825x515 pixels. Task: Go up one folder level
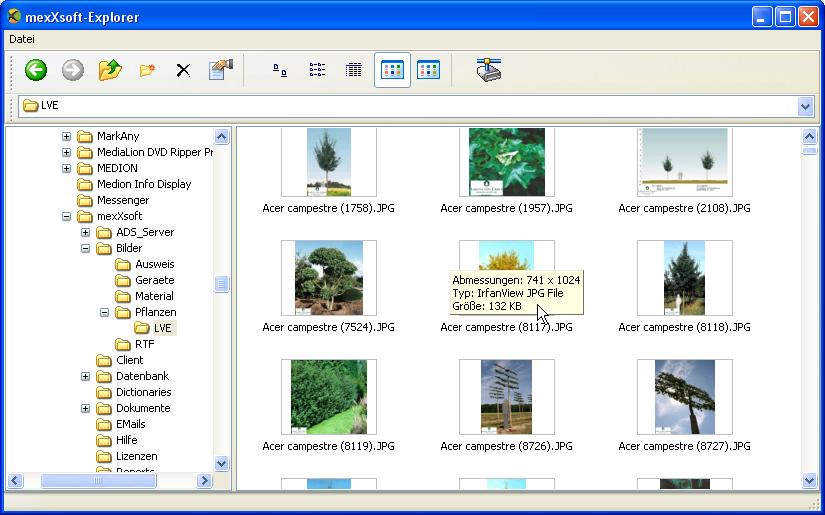[109, 70]
